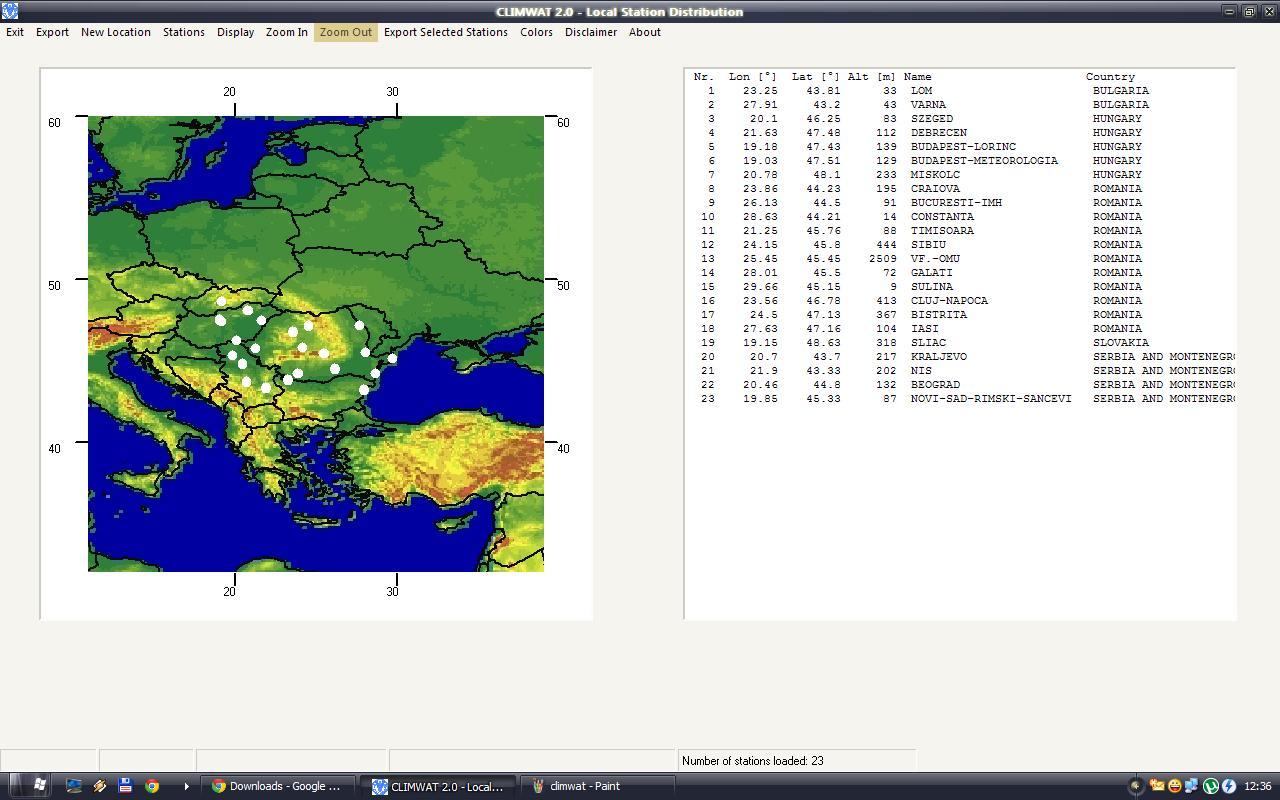
Task: Launch Chrome from quick launch bar
Action: coord(151,786)
